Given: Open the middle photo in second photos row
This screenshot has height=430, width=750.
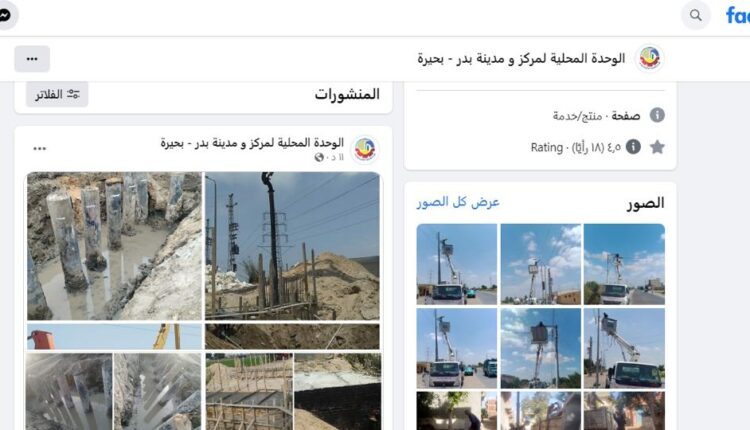Looking at the screenshot, I should click(x=540, y=348).
